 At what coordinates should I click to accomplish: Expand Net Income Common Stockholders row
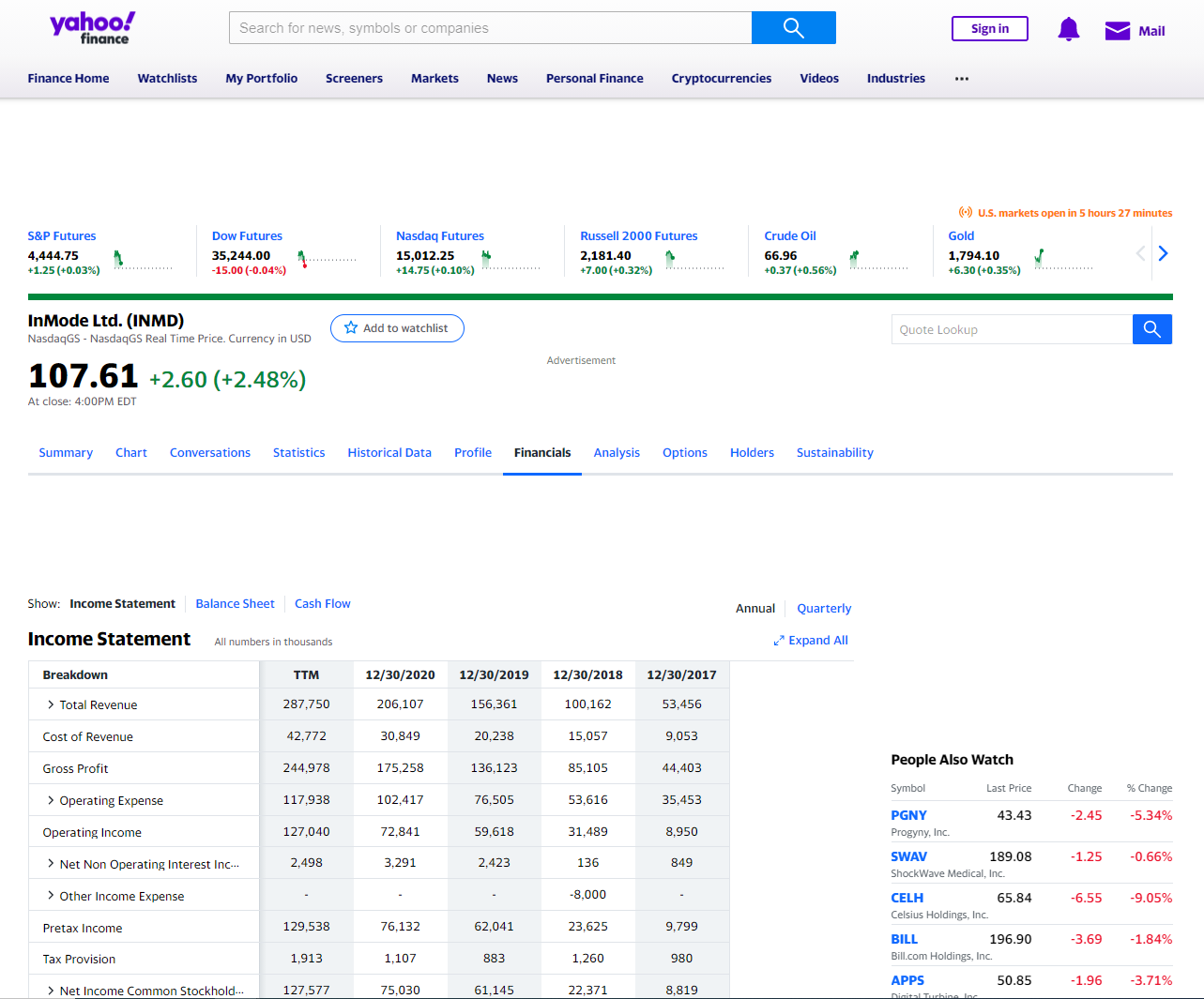51,991
